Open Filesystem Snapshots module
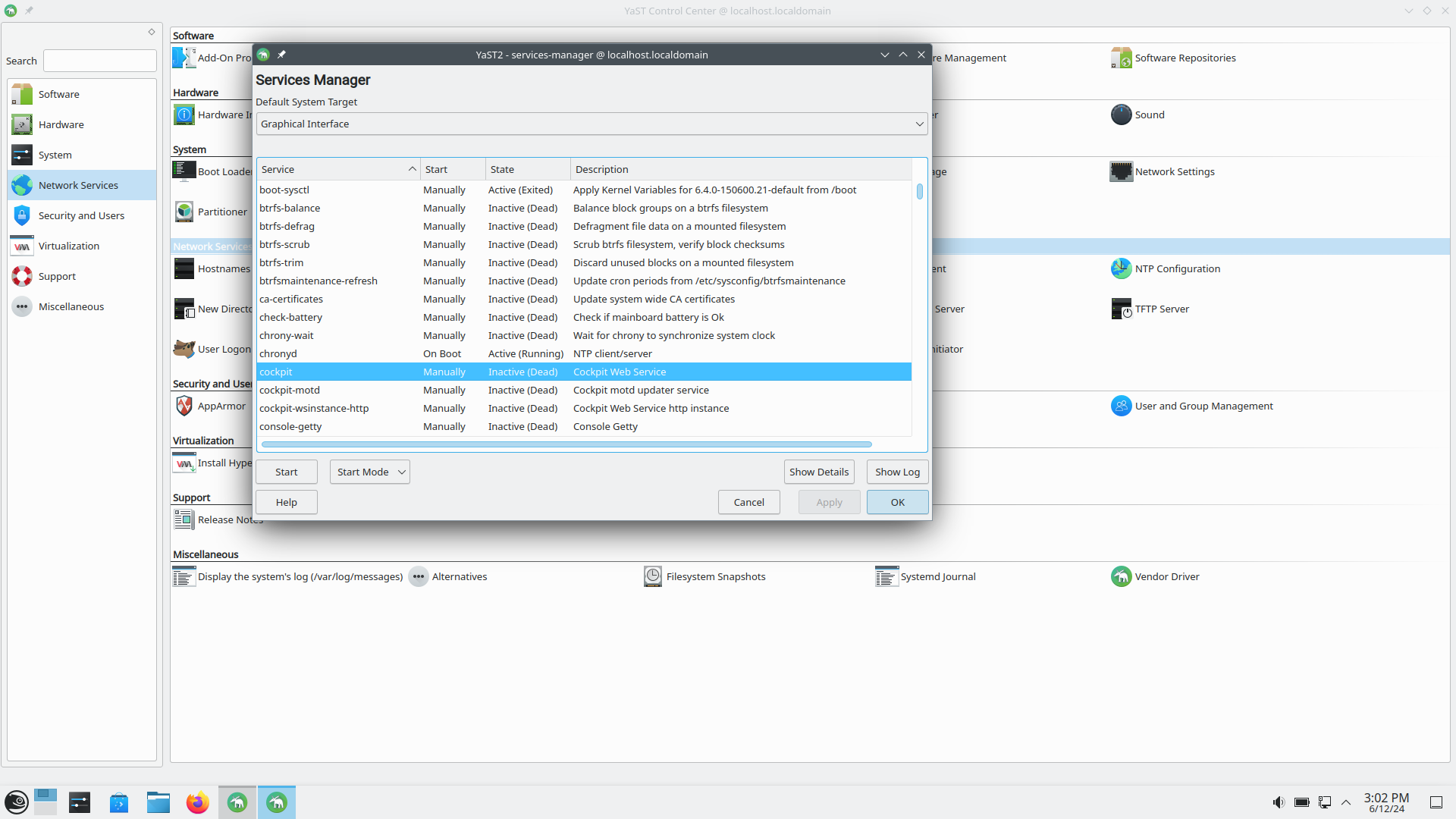This screenshot has height=819, width=1456. (704, 576)
